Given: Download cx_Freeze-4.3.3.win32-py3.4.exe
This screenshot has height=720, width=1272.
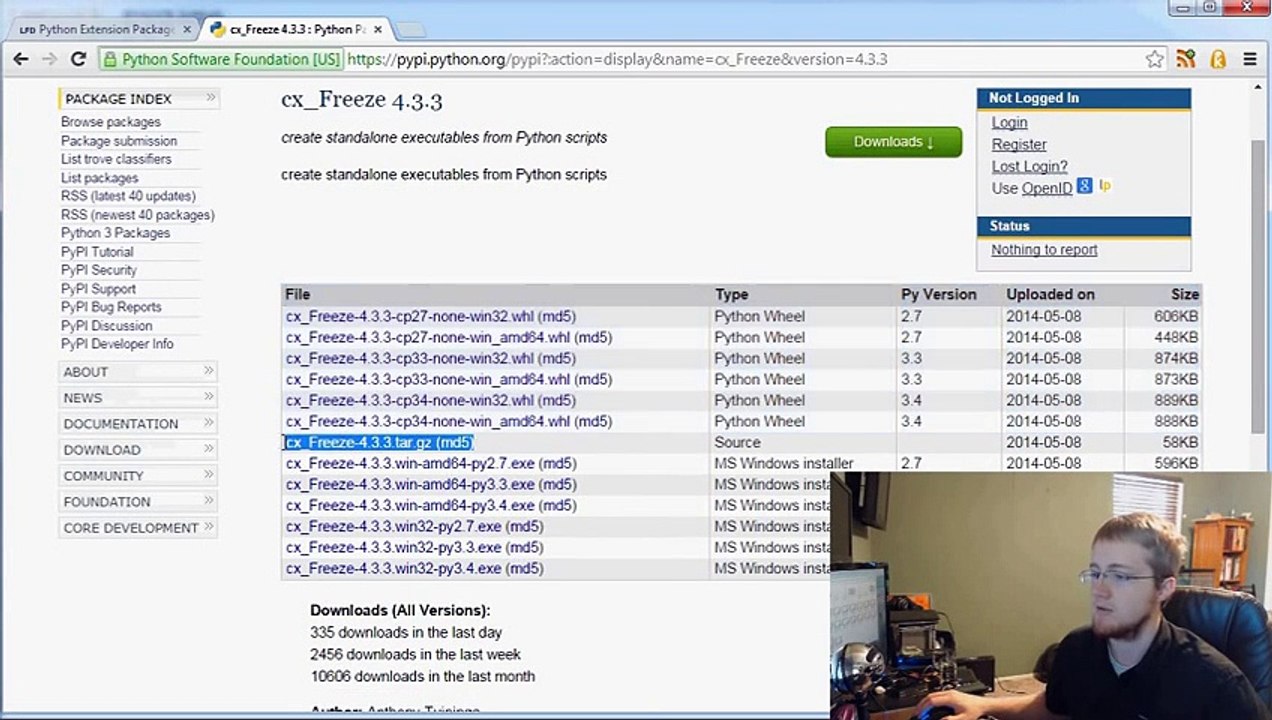Looking at the screenshot, I should click(394, 568).
